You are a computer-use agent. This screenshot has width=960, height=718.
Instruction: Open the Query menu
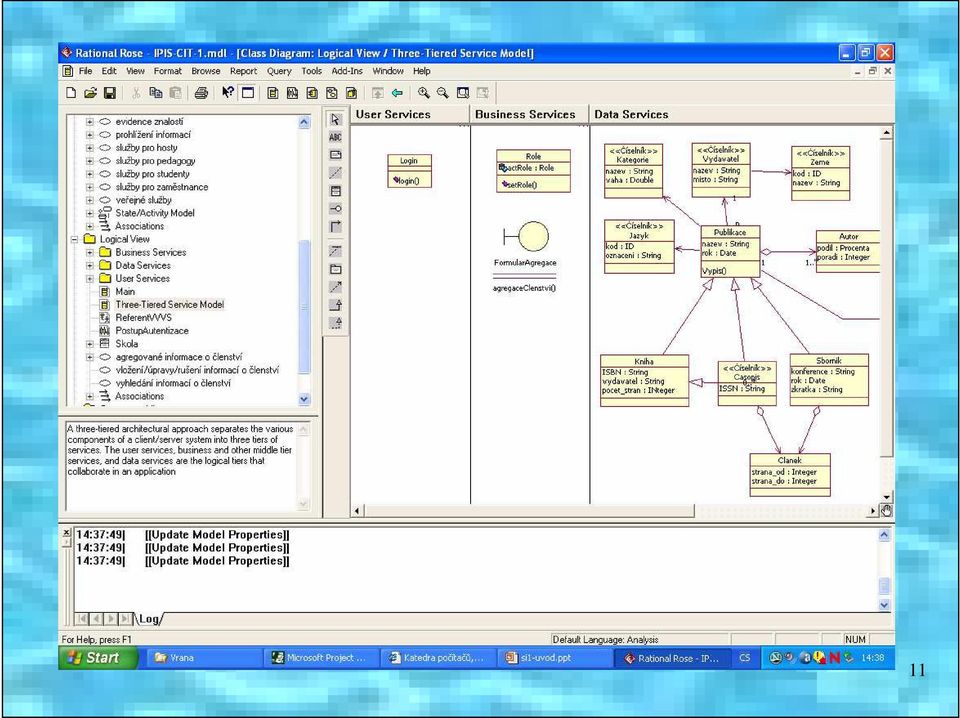[x=279, y=71]
